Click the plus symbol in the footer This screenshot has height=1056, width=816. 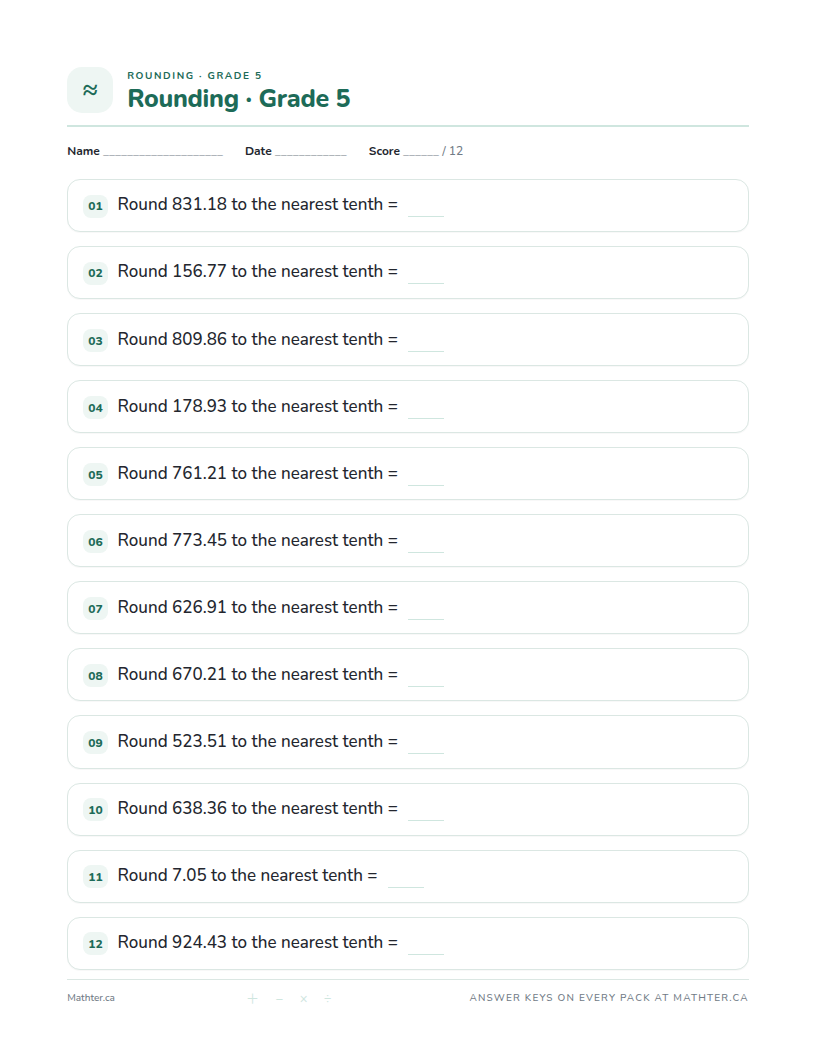[252, 998]
